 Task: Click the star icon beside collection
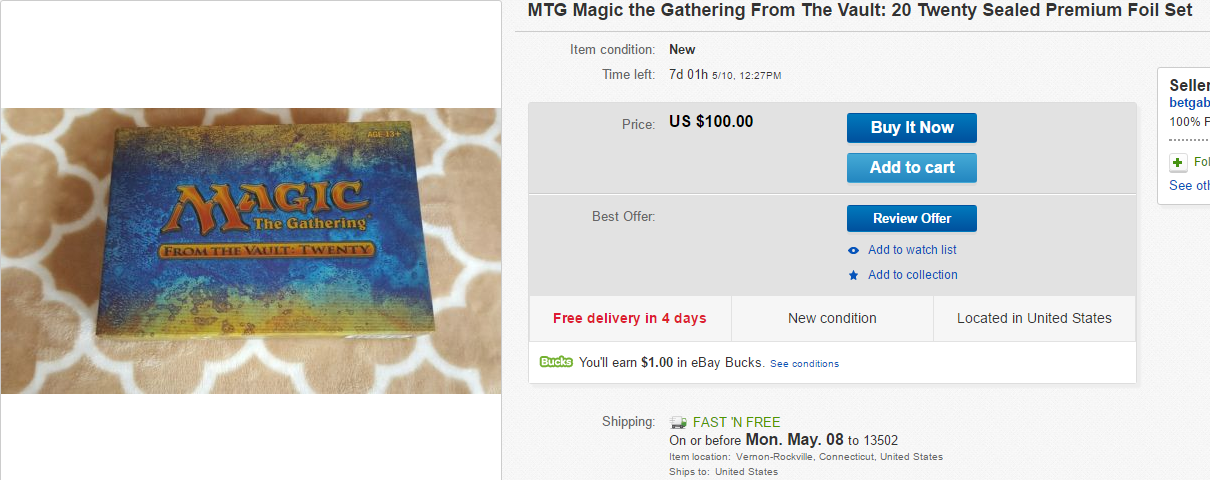(x=853, y=275)
